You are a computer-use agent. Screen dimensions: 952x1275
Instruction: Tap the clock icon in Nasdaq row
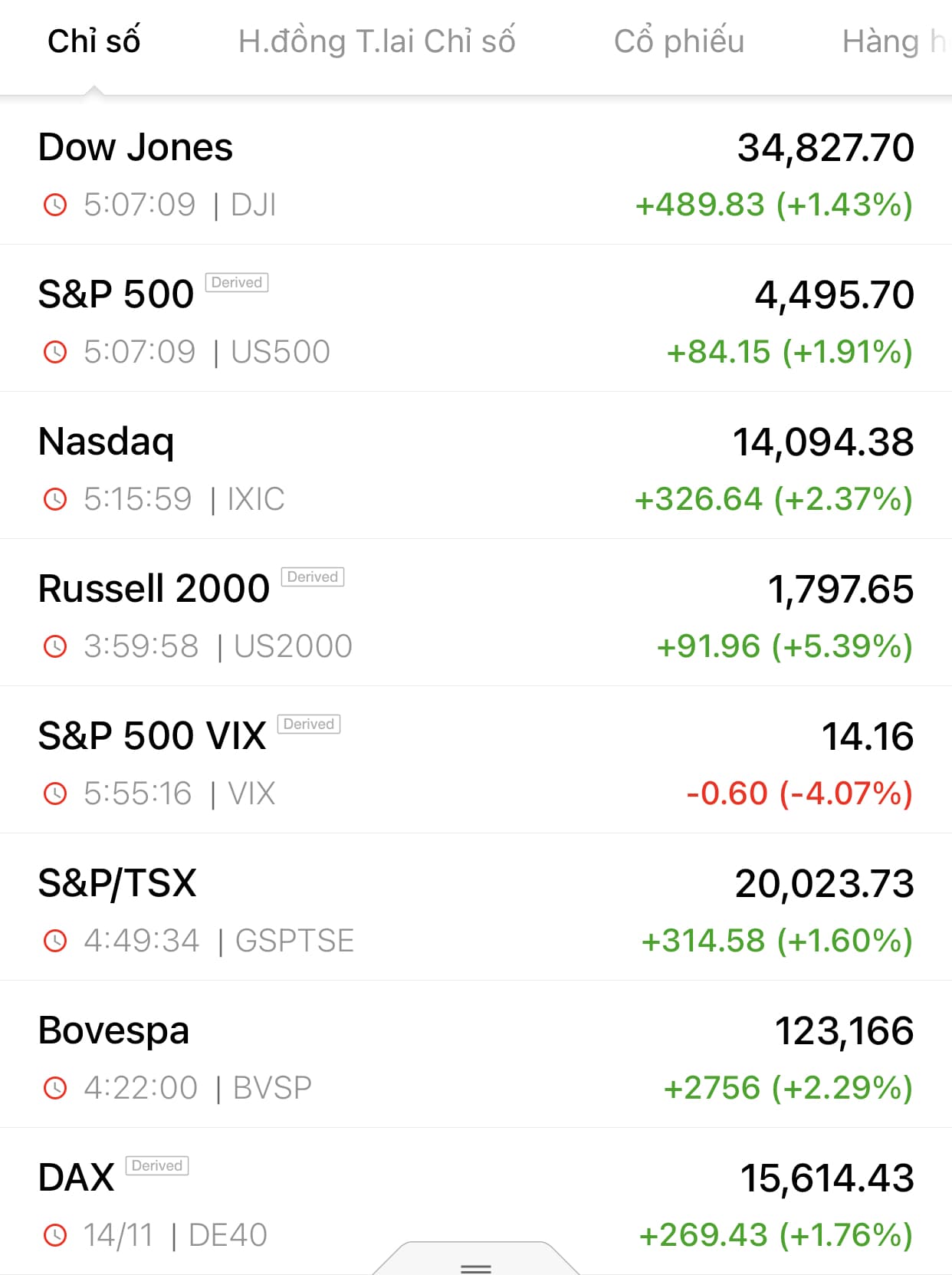[55, 499]
